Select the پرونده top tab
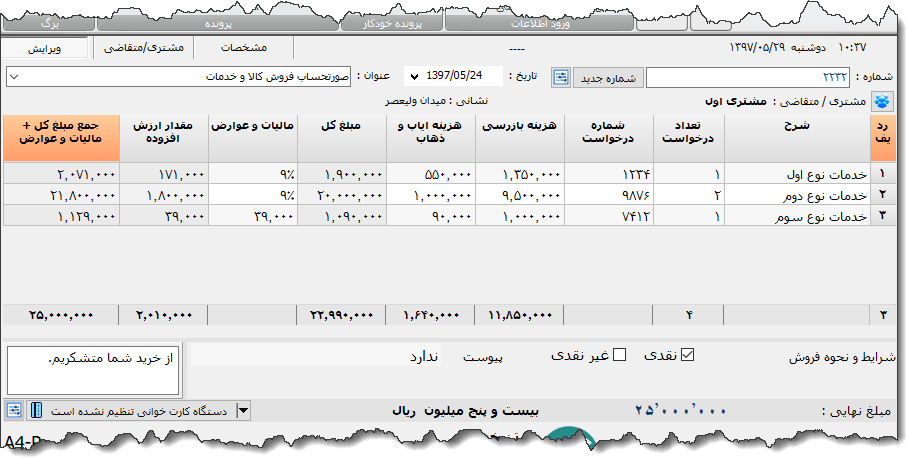Image resolution: width=907 pixels, height=458 pixels. click(x=217, y=24)
